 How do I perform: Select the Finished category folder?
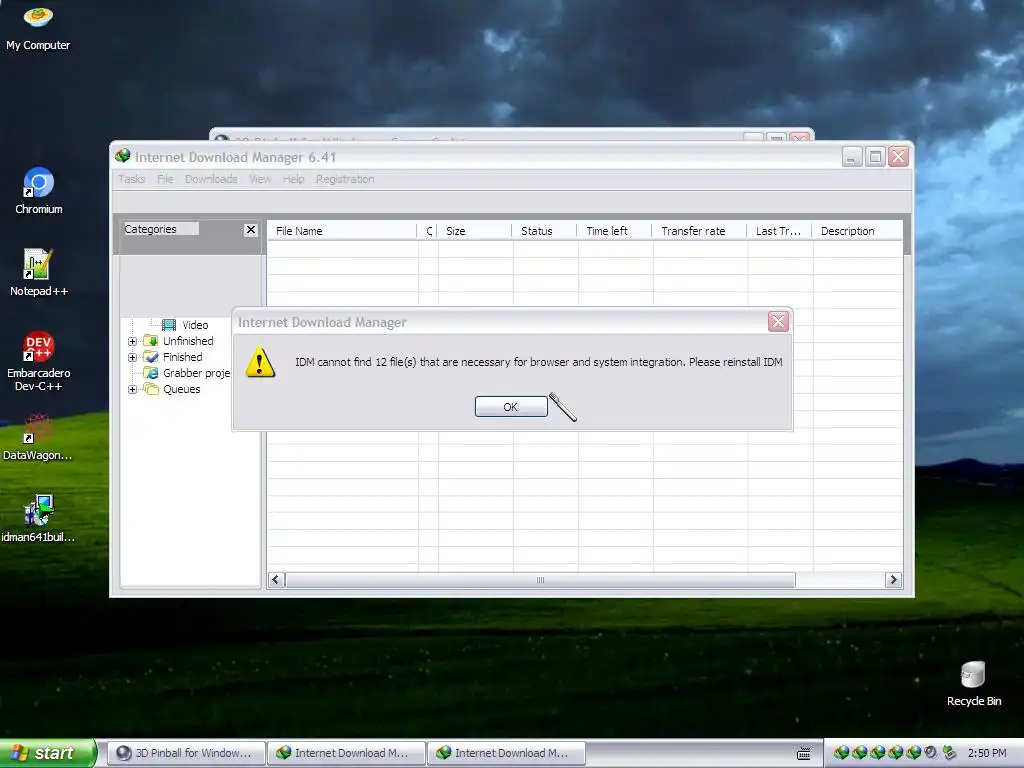point(173,357)
